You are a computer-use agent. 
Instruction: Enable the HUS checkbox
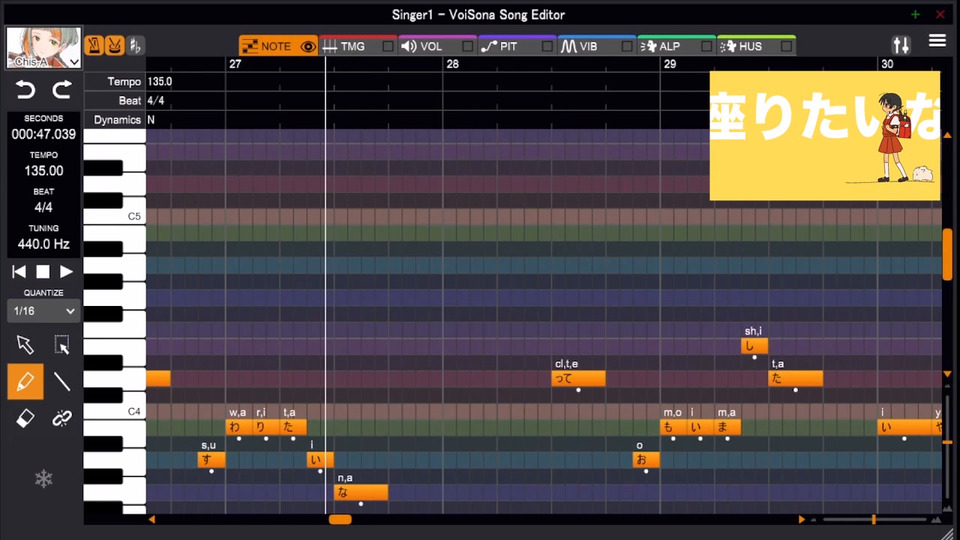coord(786,47)
